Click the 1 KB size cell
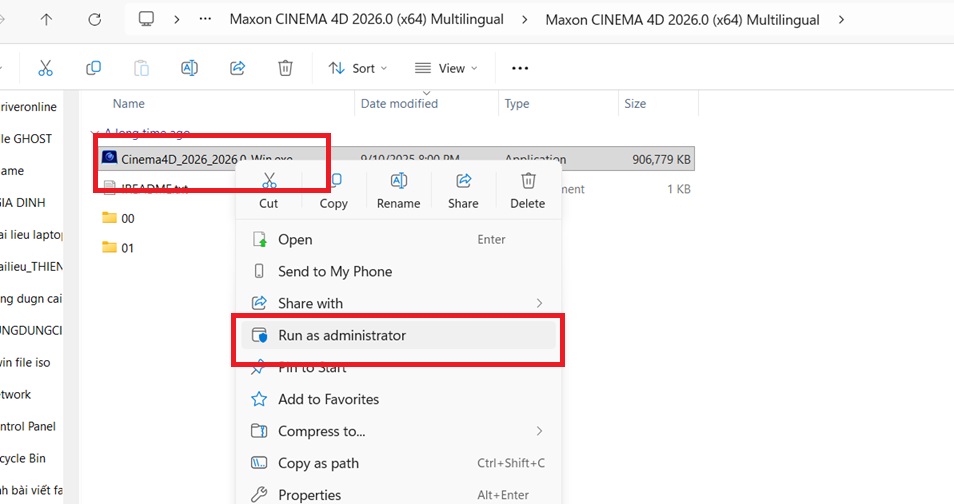The height and width of the screenshot is (504, 954). 678,189
